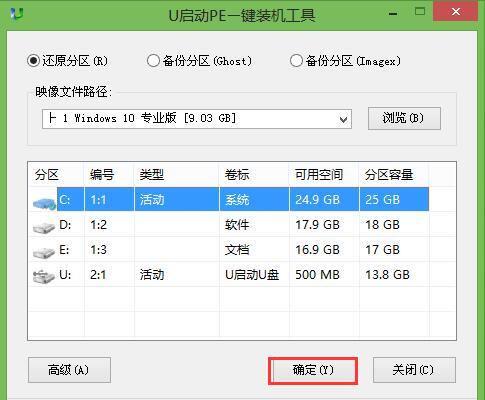The height and width of the screenshot is (400, 485).
Task: Select the E: drive disk icon
Action: [44, 252]
